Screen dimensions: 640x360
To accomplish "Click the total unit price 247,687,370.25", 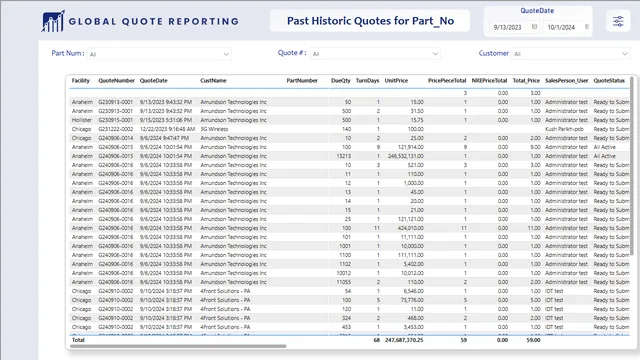I will pos(404,340).
